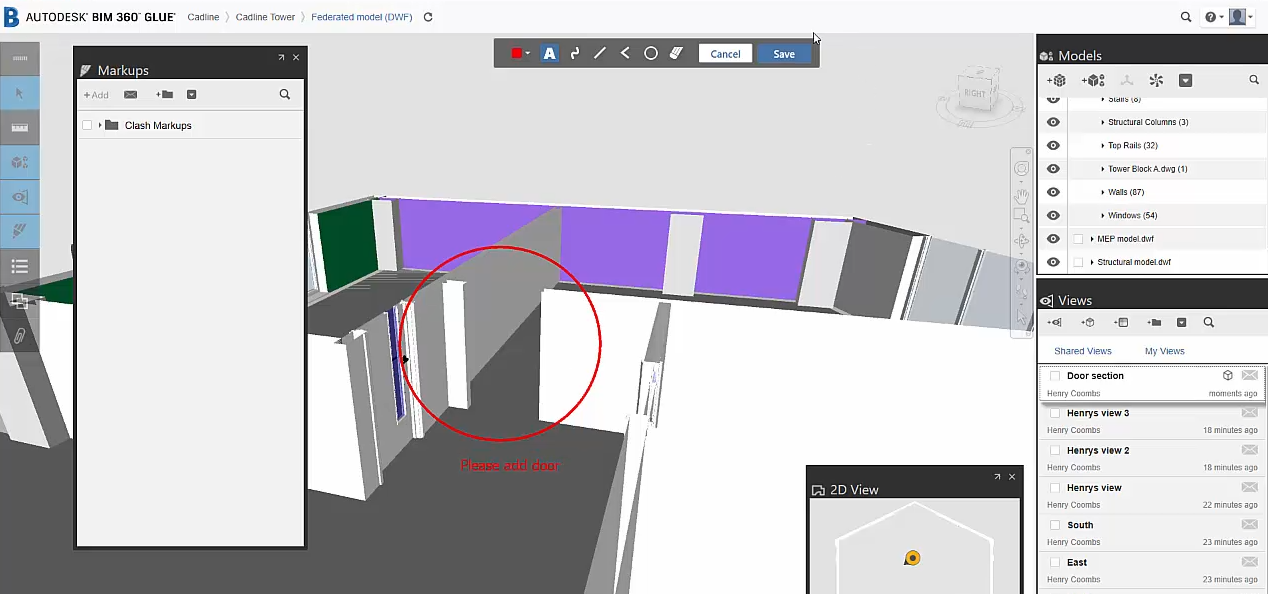The image size is (1268, 594).
Task: Check the Clash Markups checkbox
Action: (x=87, y=125)
